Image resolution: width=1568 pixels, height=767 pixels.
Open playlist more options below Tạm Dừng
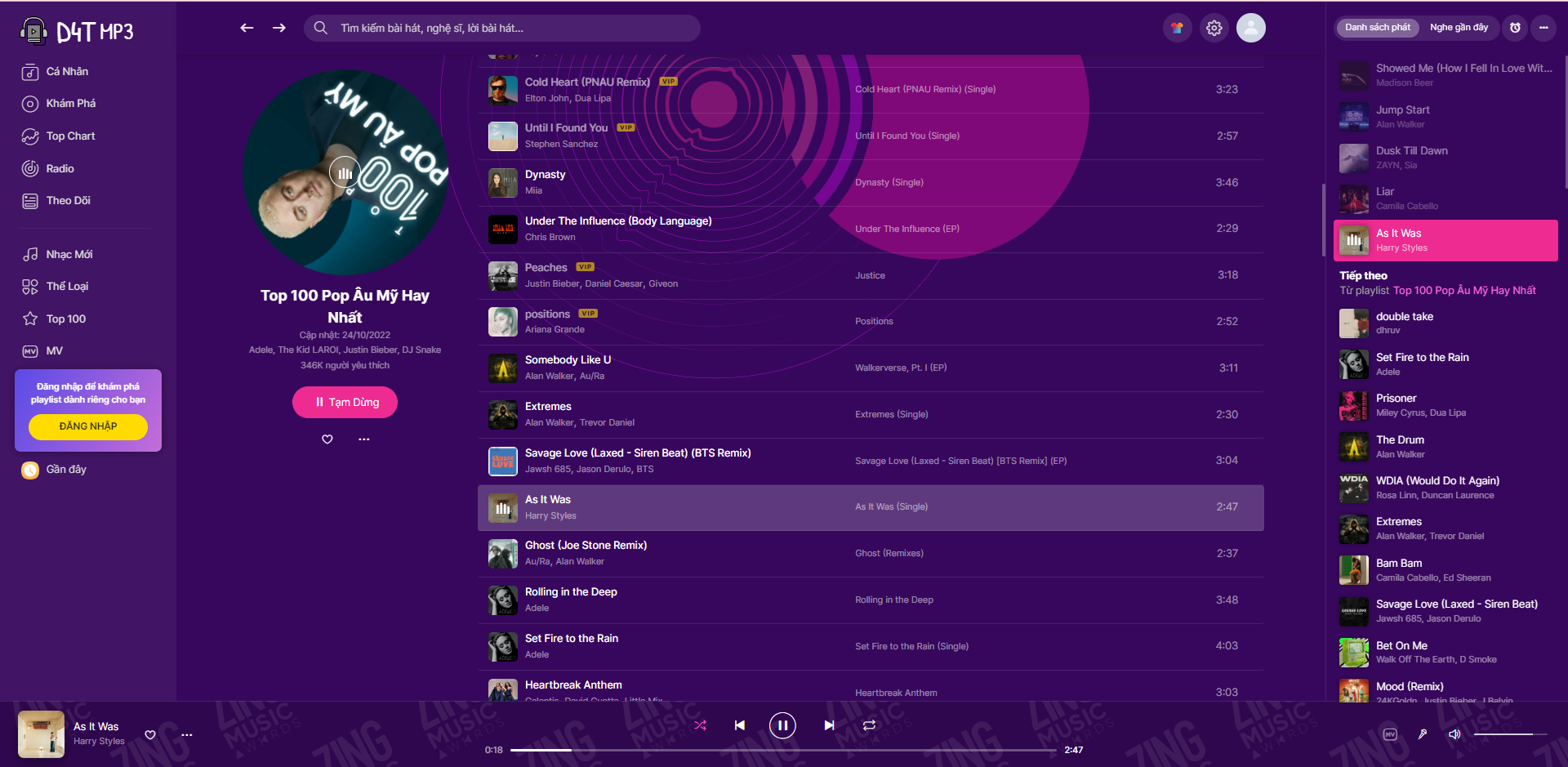point(364,439)
